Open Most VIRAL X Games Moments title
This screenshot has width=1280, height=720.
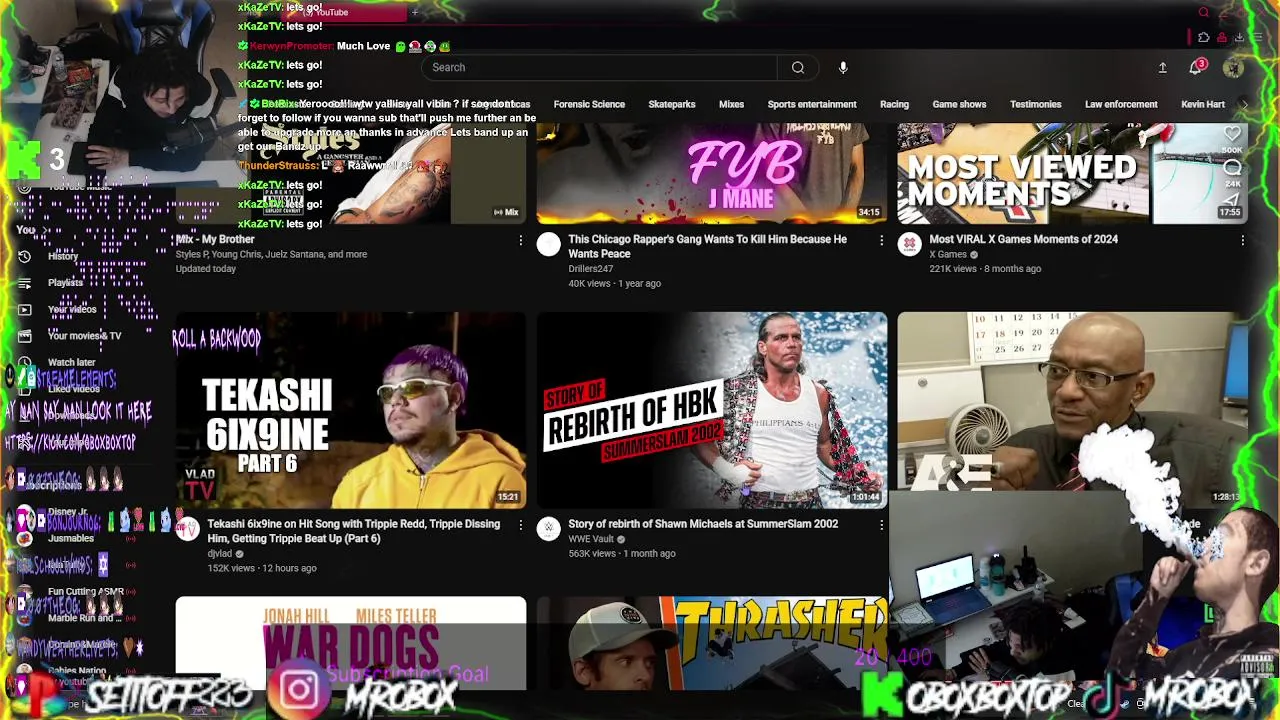[1023, 239]
